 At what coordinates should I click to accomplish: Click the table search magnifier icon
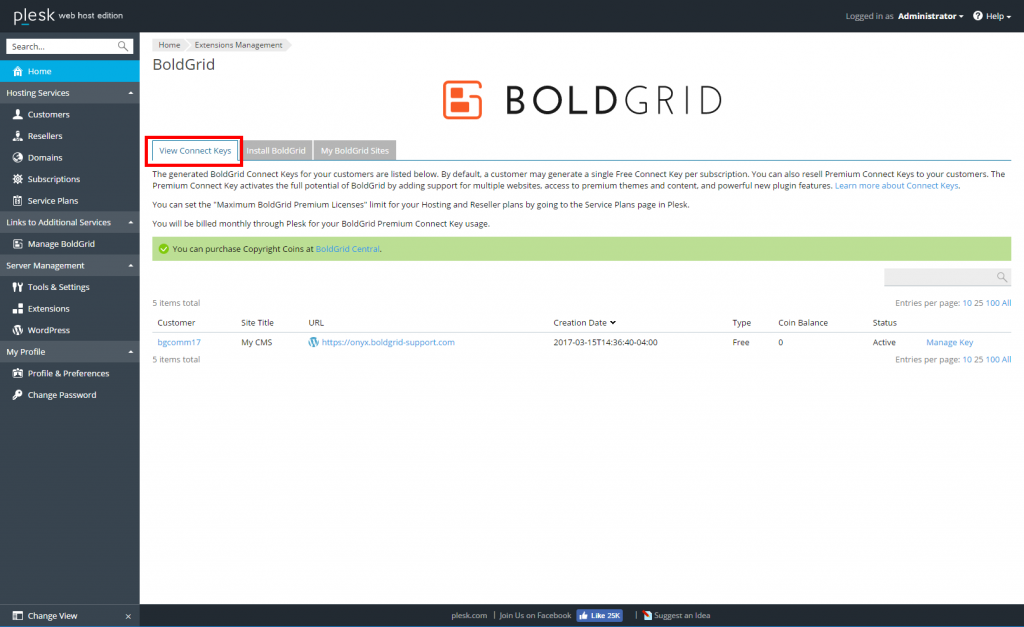pyautogui.click(x=1002, y=277)
